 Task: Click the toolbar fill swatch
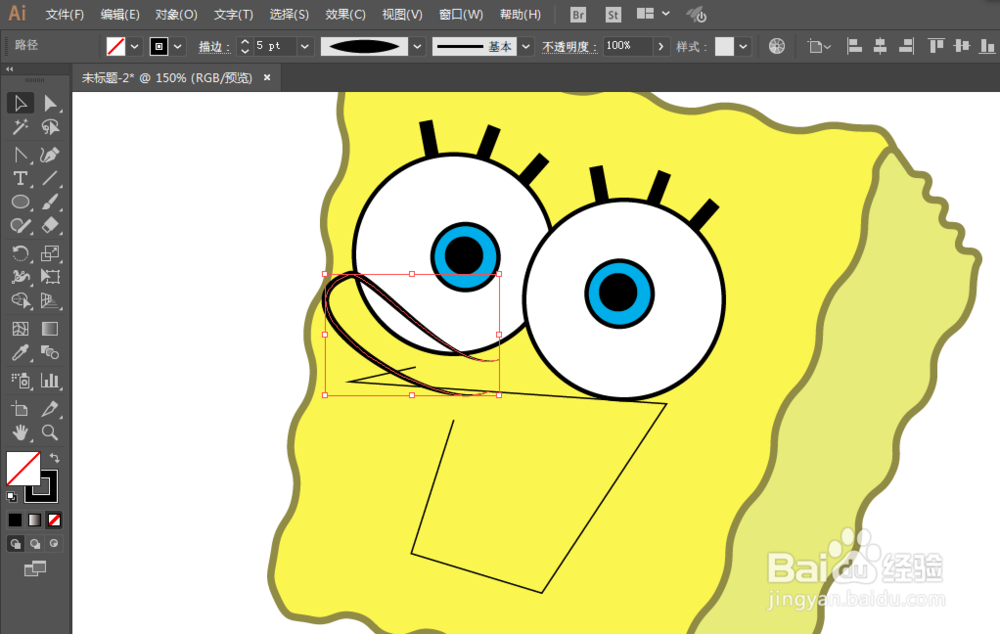point(23,468)
